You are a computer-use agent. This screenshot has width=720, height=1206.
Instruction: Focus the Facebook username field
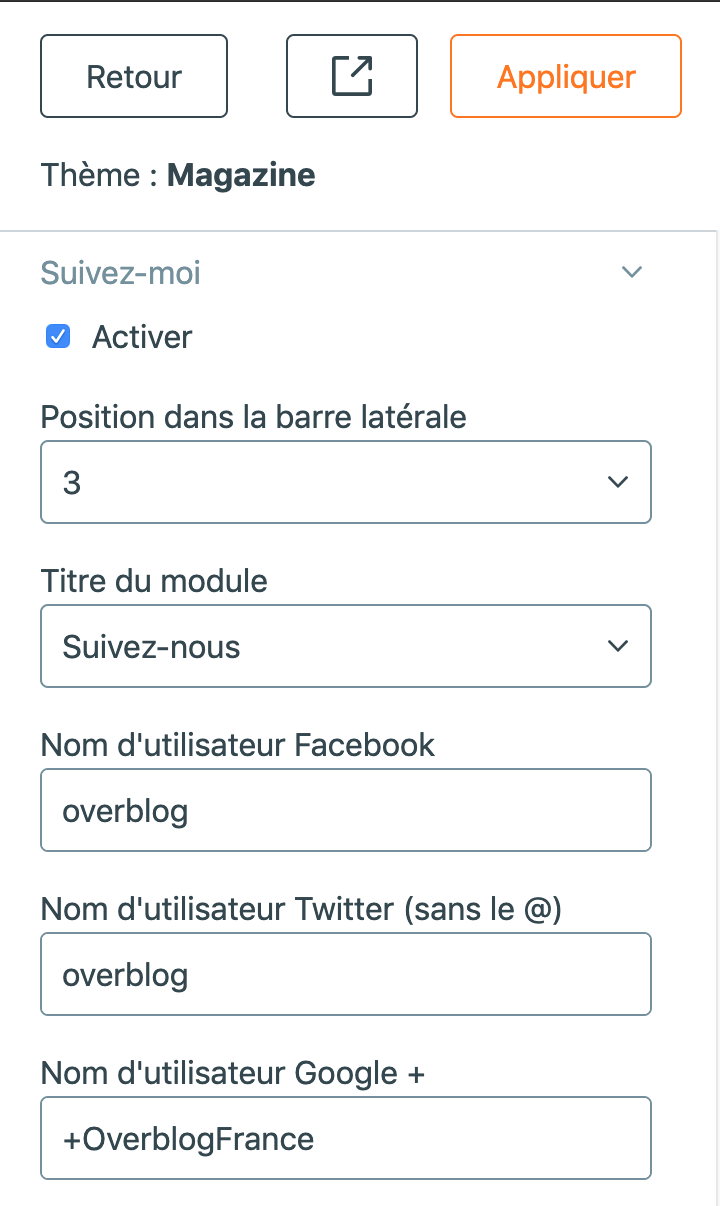[346, 810]
